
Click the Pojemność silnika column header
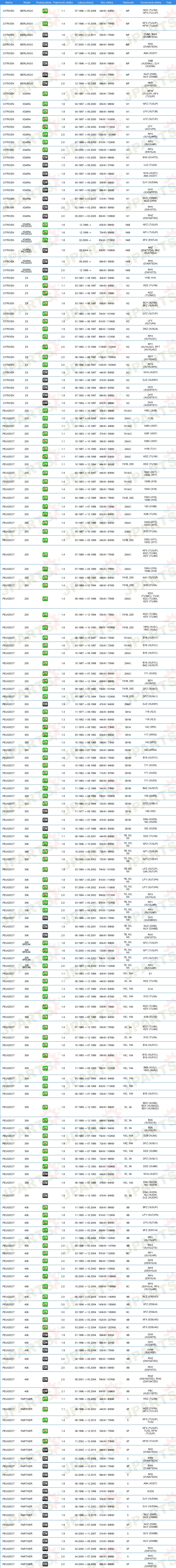63,2
